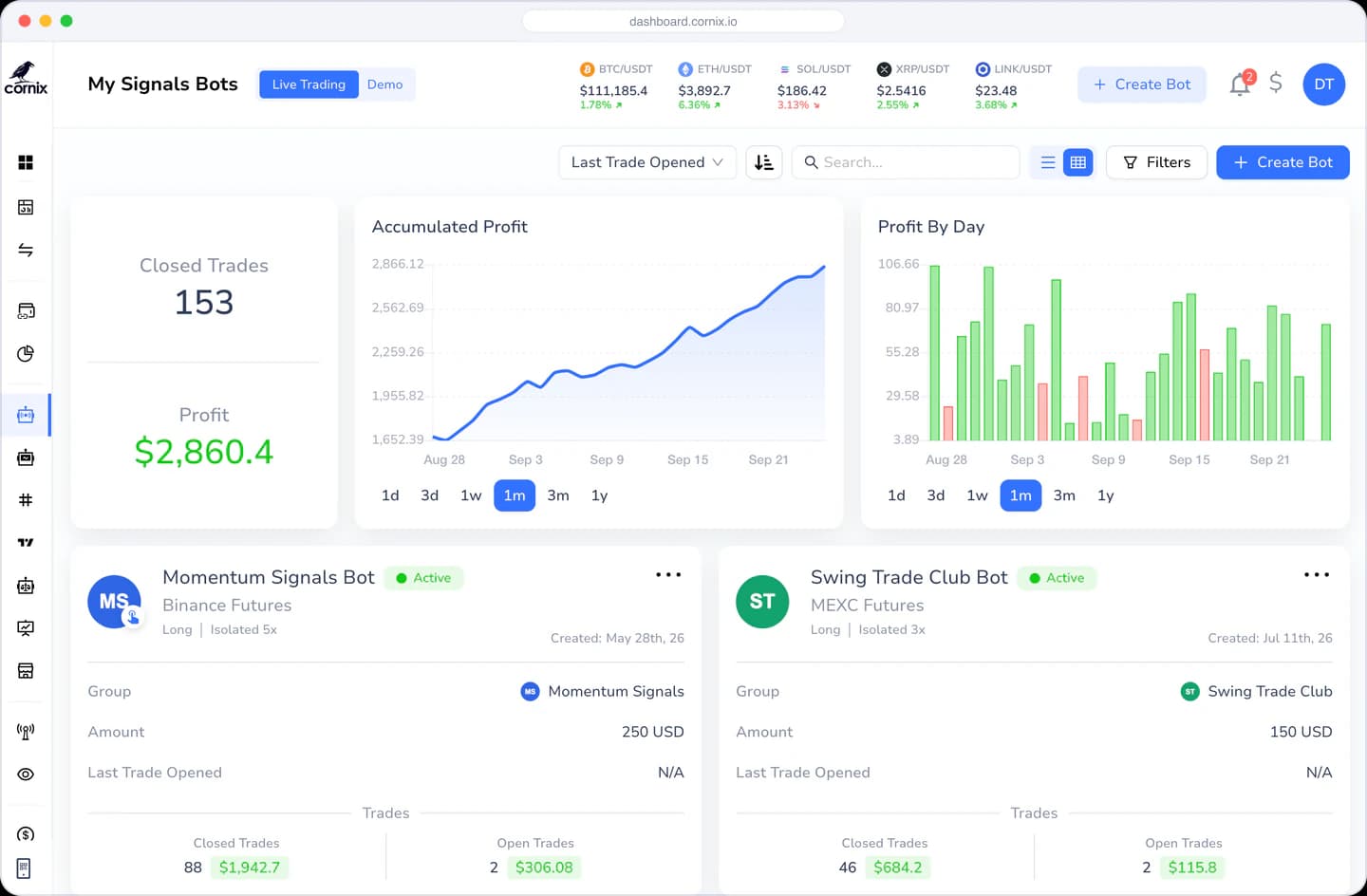1367x896 pixels.
Task: Open the dollar coin sidebar icon
Action: [26, 834]
